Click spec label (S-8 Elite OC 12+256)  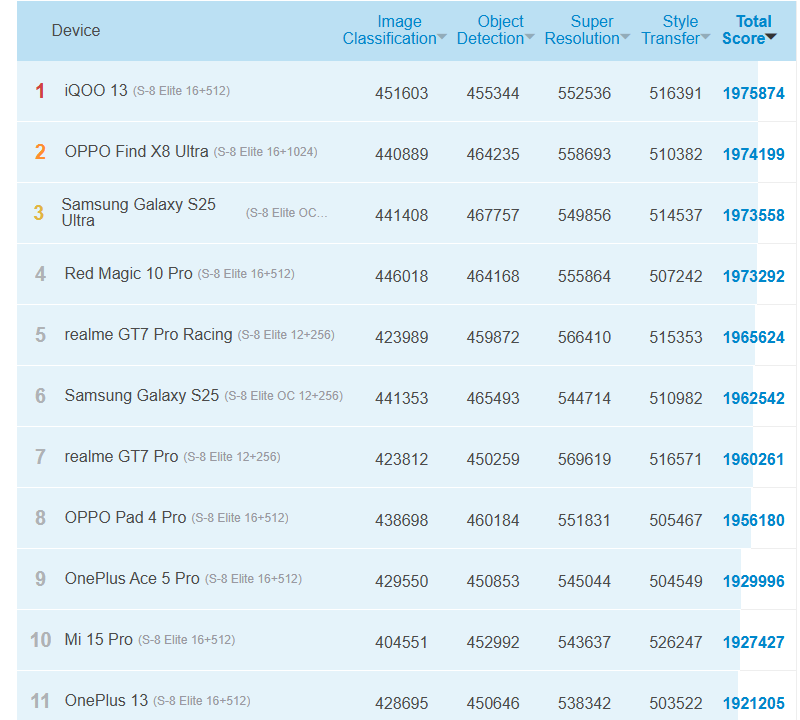coord(284,396)
